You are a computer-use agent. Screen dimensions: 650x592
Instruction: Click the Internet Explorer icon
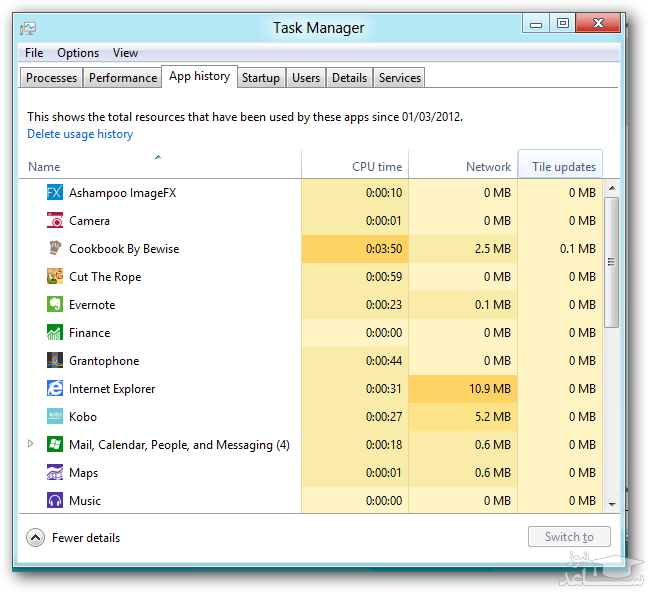pyautogui.click(x=55, y=389)
